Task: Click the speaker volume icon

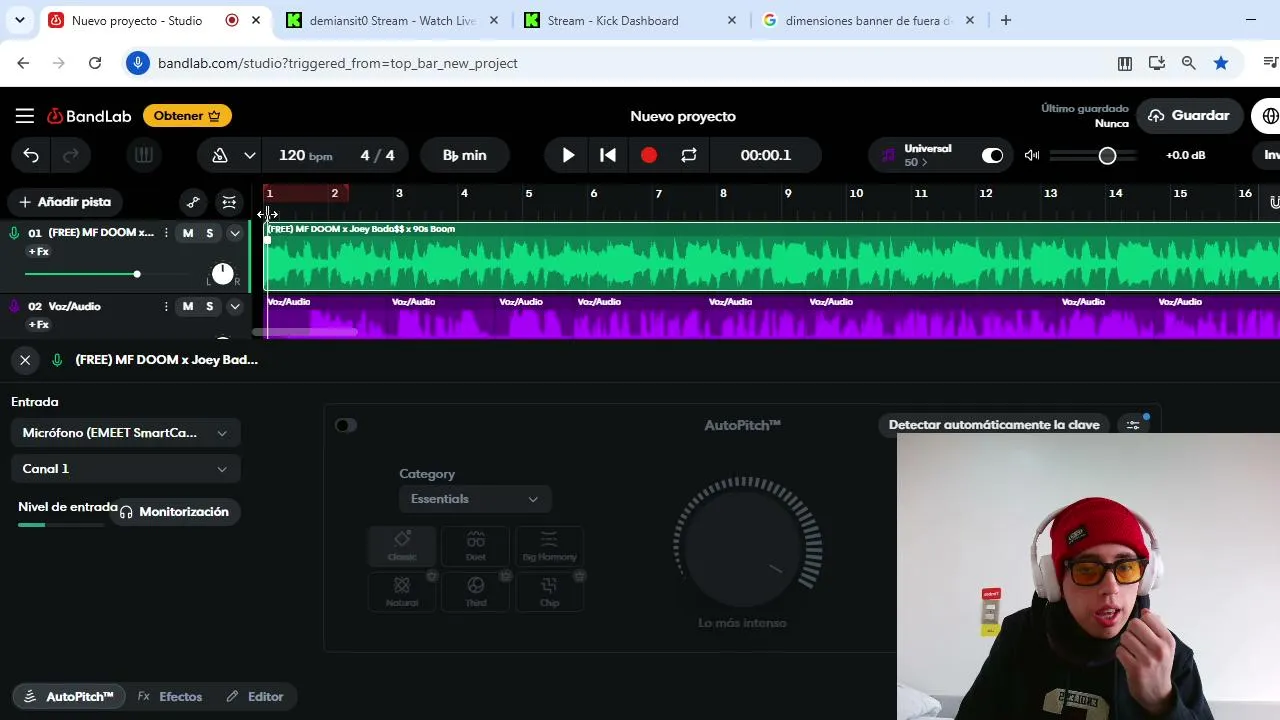Action: (x=1032, y=155)
